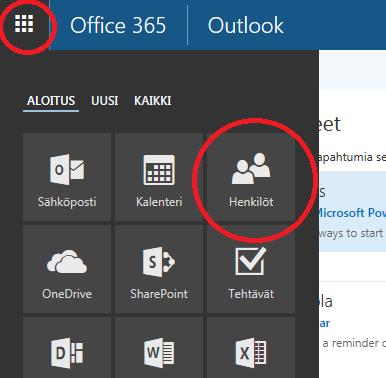The image size is (386, 378).
Task: Open the Delve tile with D icon
Action: pyautogui.click(x=67, y=348)
